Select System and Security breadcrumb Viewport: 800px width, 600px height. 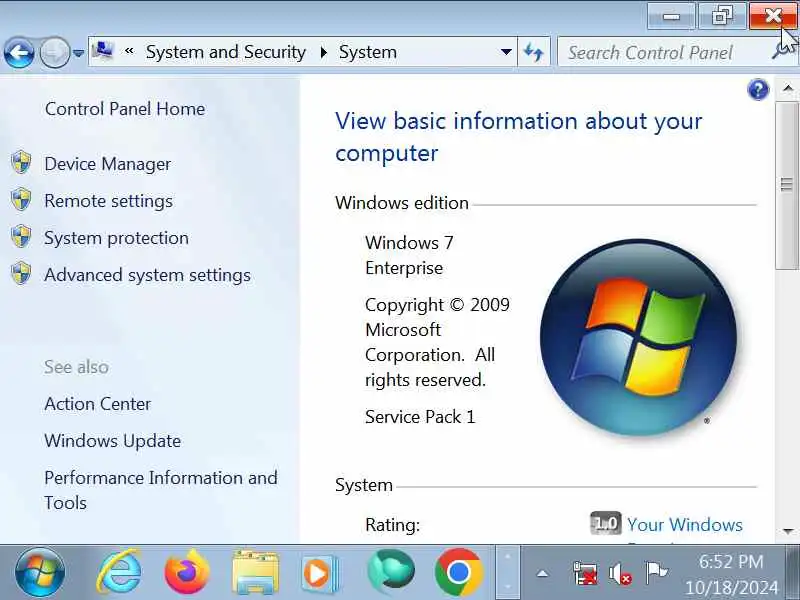[x=226, y=52]
